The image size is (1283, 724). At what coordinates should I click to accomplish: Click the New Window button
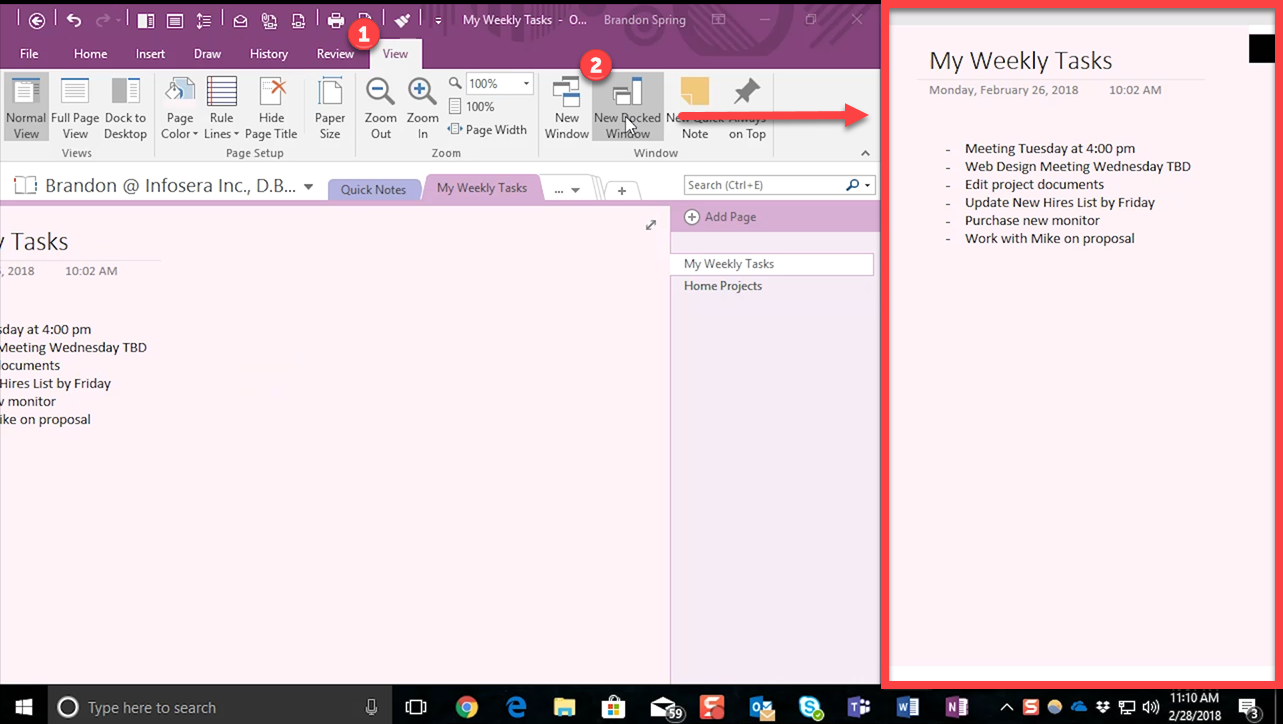(566, 107)
